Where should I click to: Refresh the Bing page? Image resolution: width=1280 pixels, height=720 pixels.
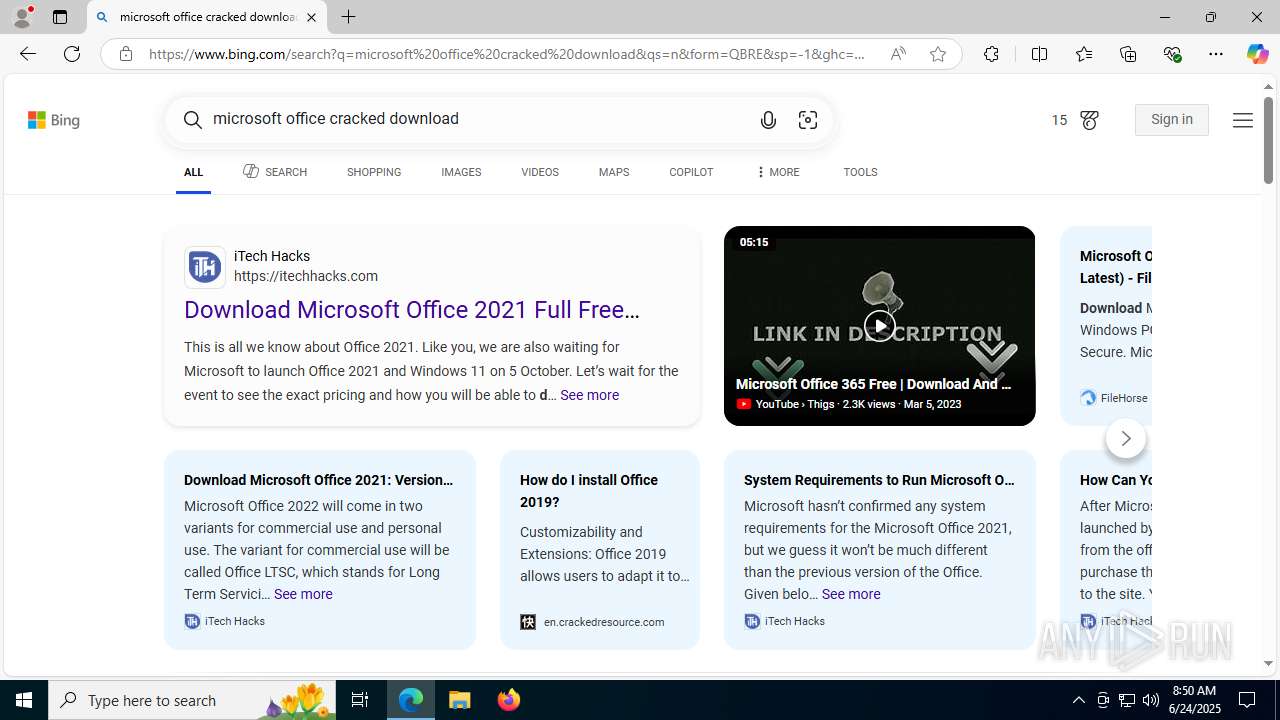(72, 54)
